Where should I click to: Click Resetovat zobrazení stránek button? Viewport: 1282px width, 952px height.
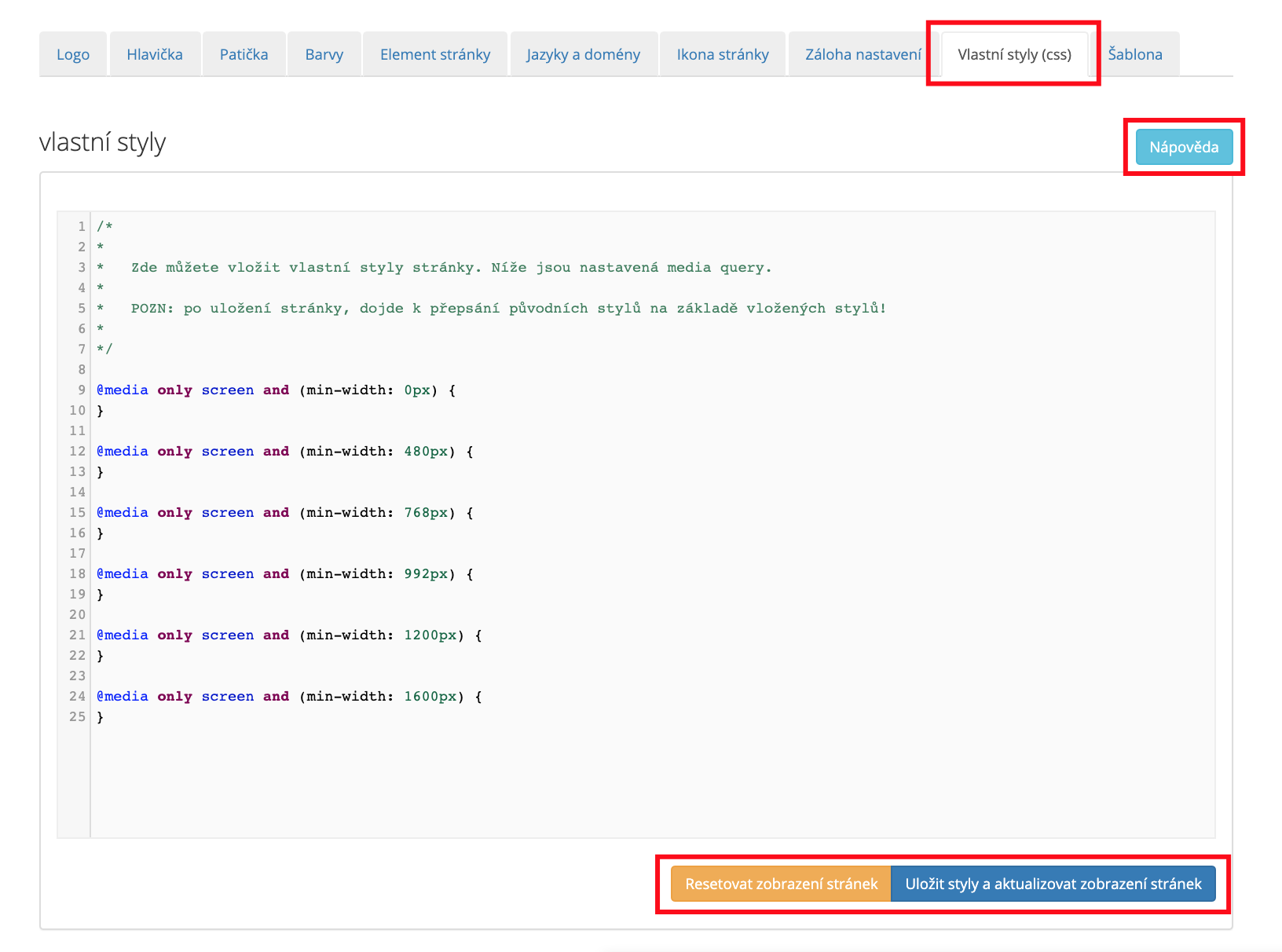781,884
